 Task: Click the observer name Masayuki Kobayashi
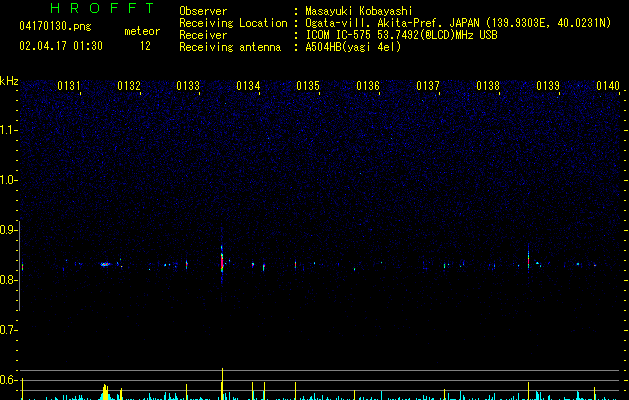pyautogui.click(x=359, y=11)
